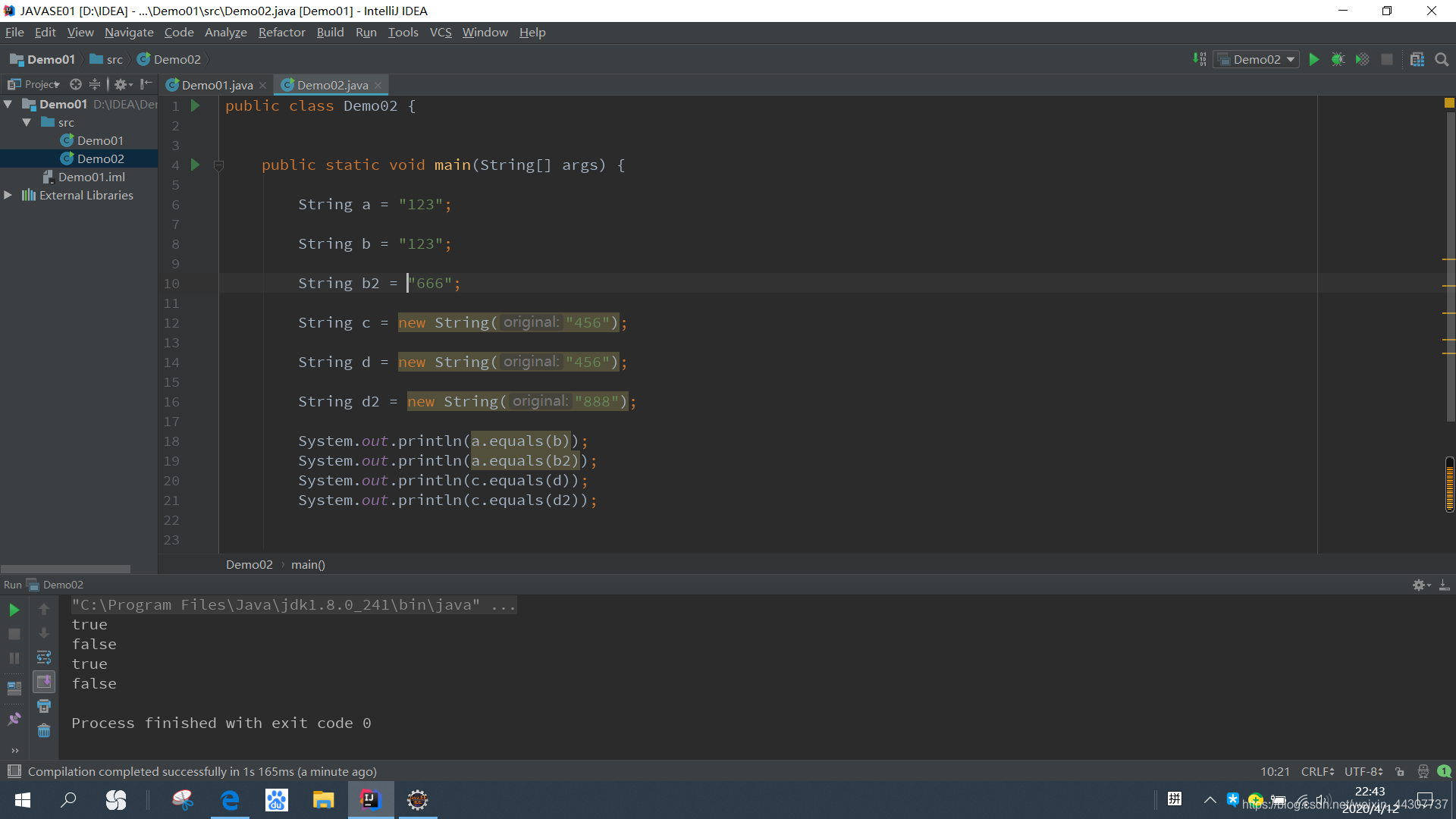Collapse the Demo01 project root node
1456x819 pixels.
9,104
